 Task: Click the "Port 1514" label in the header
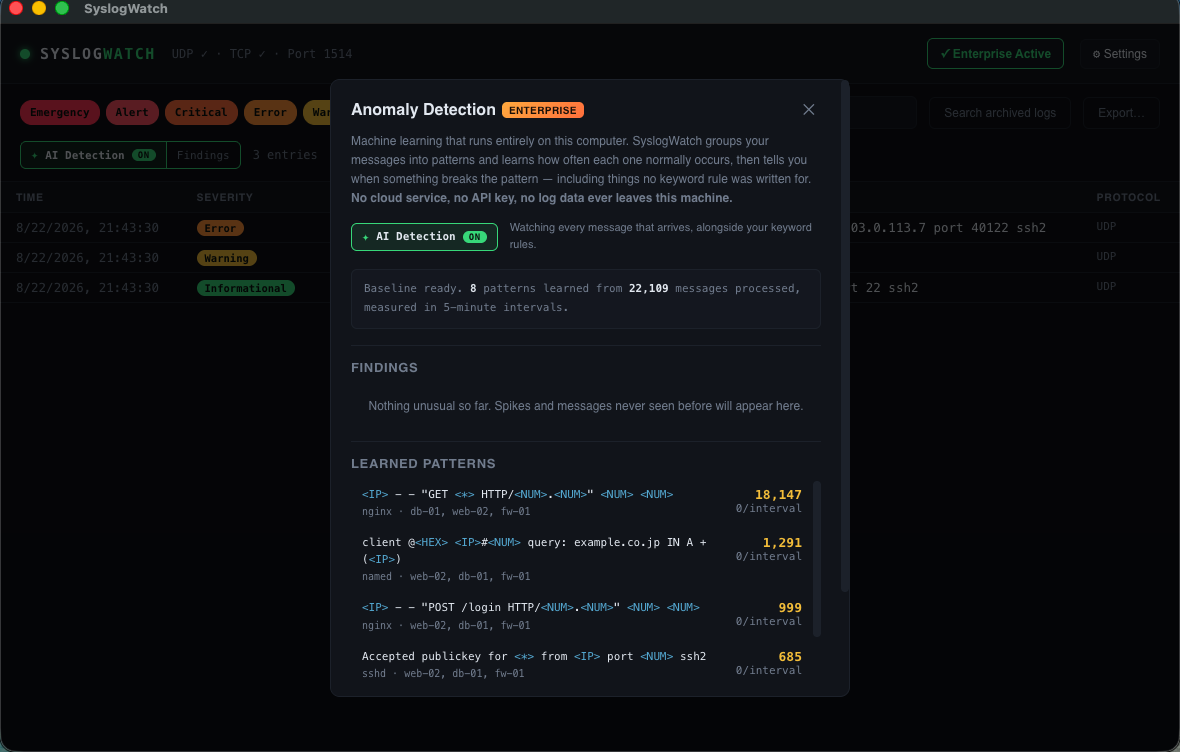click(x=320, y=54)
